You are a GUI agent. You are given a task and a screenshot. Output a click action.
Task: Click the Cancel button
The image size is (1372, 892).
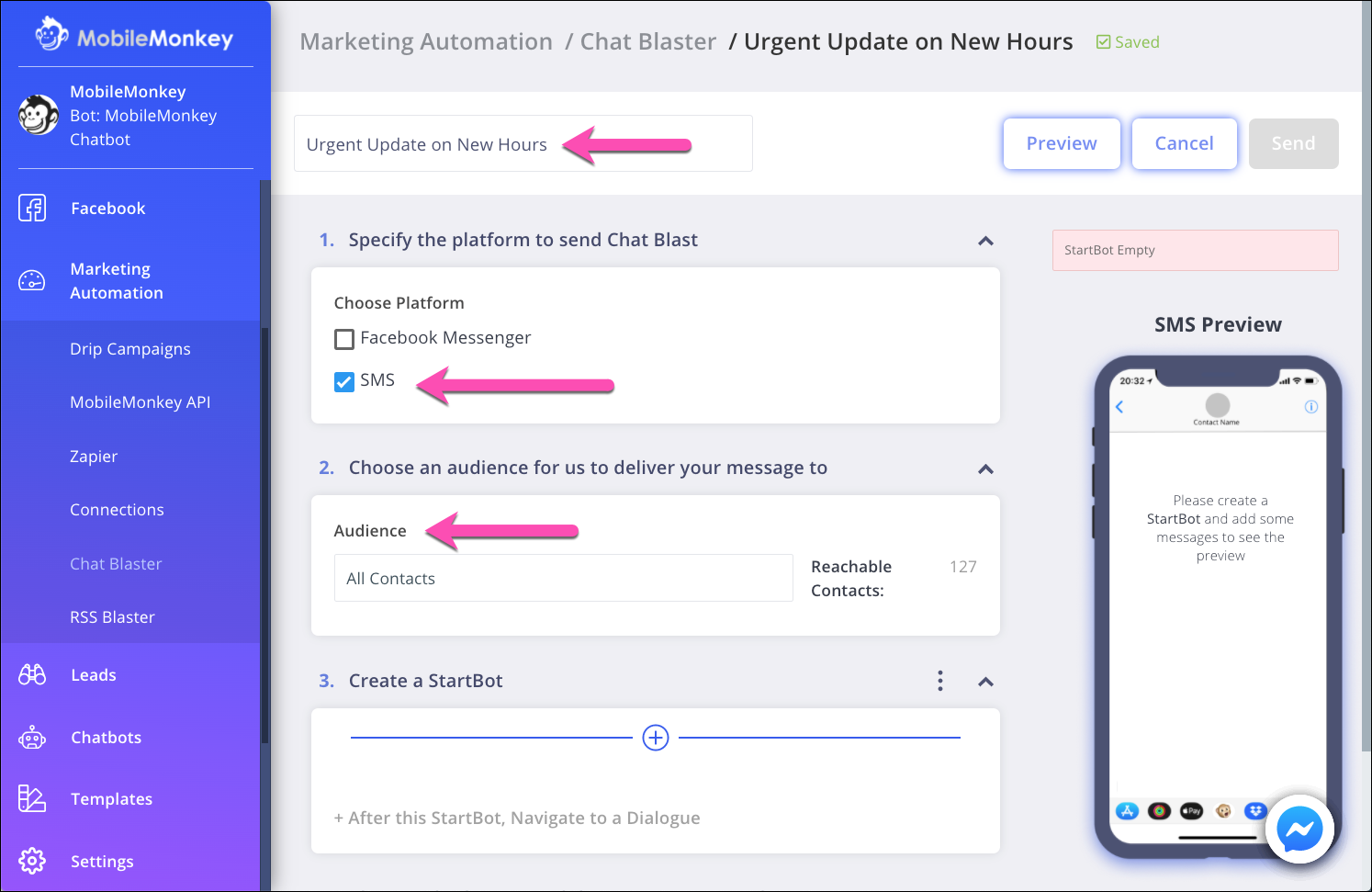1185,143
